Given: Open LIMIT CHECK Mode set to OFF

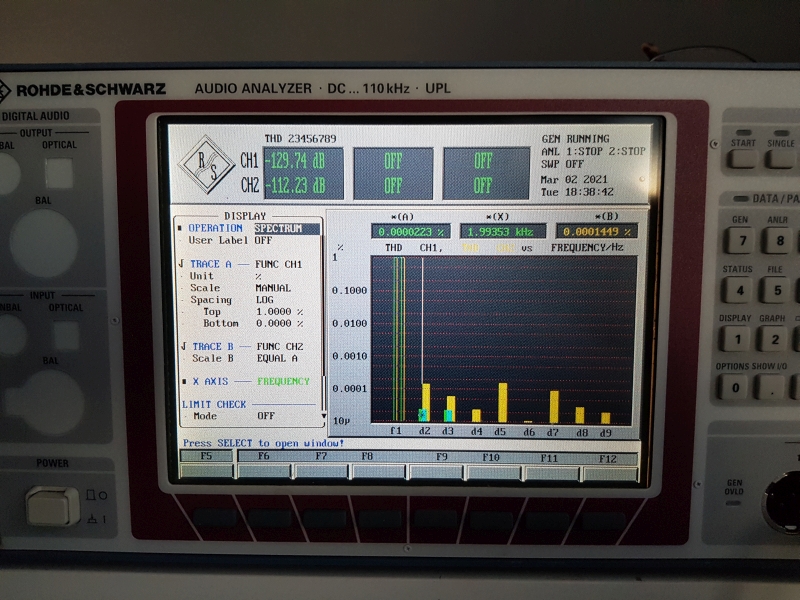Looking at the screenshot, I should coord(266,416).
